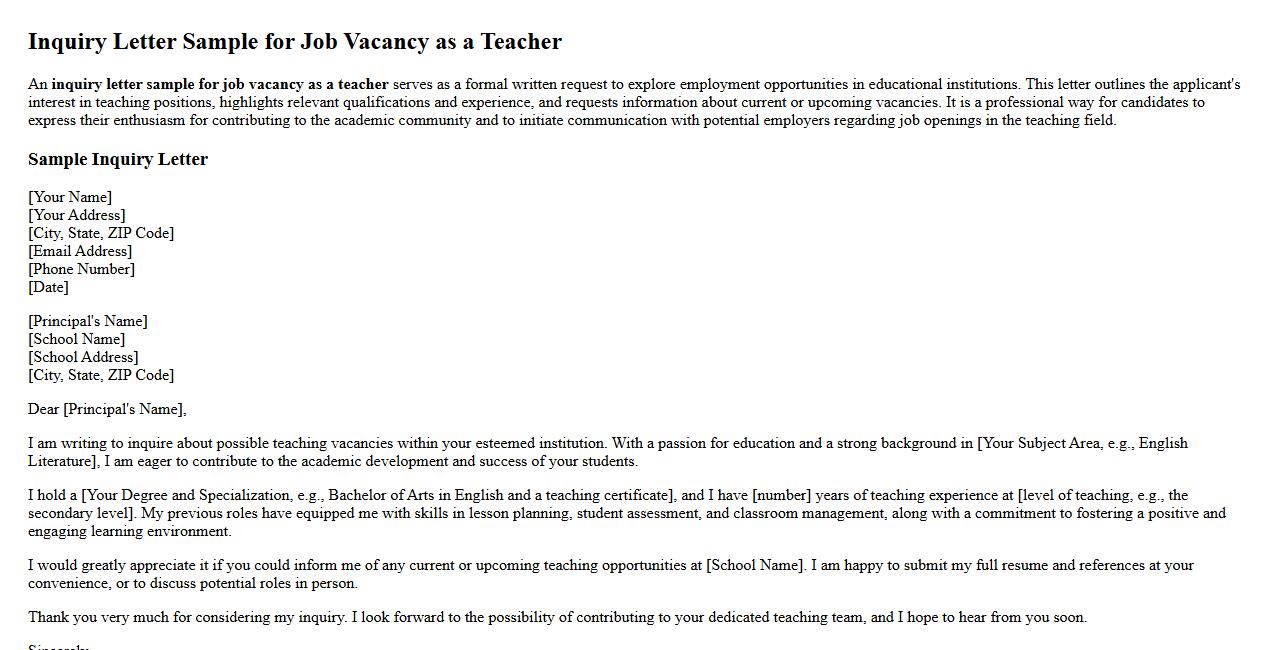Click the bold intro phrase 'inquiry letter sample for job vacancy as a teacher'
Viewport: 1278px width, 650px height.
[220, 85]
